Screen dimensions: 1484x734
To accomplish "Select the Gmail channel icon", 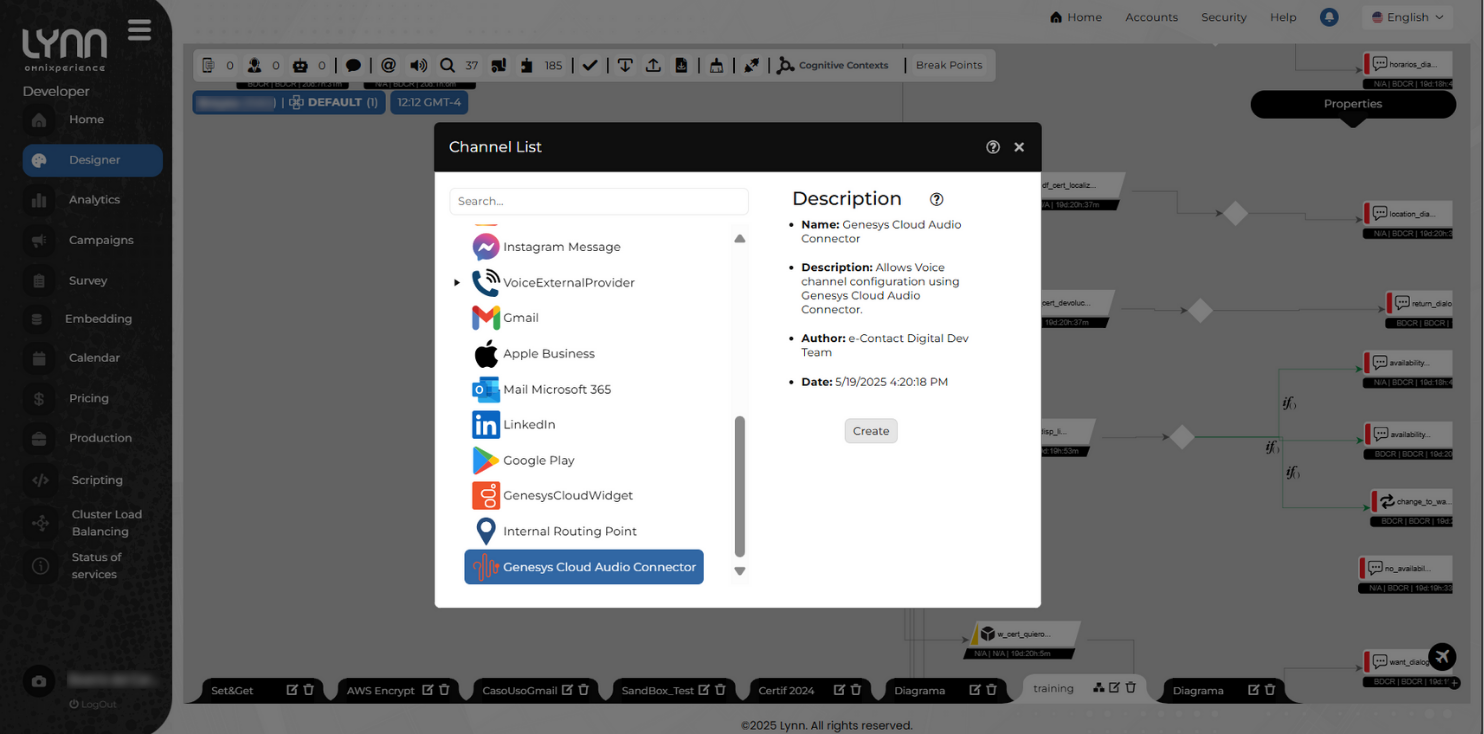I will 486,318.
